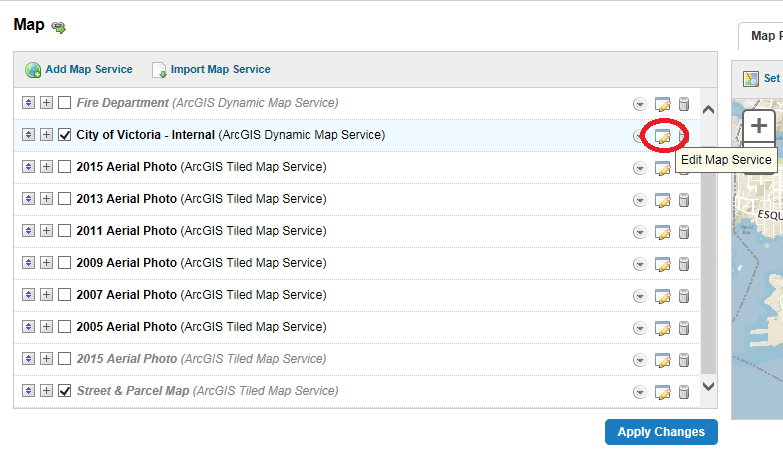Click the scroll-up arrow of the service list
The image size is (783, 454).
708,109
